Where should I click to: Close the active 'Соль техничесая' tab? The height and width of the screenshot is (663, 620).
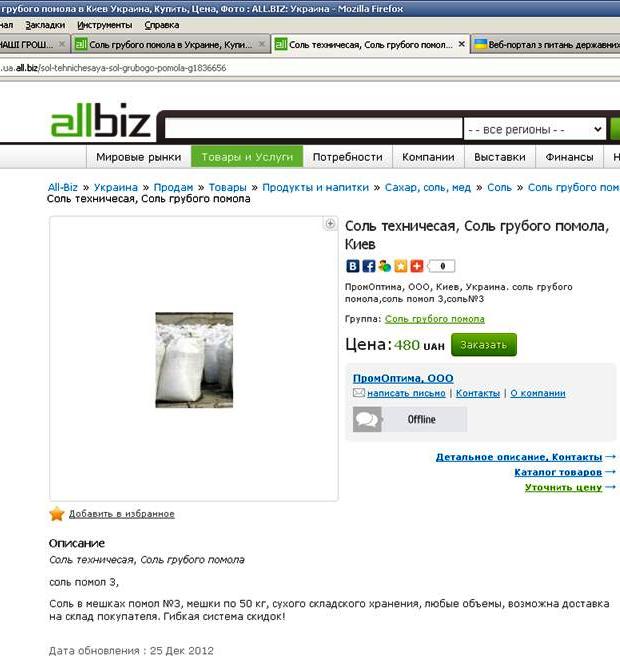coord(461,44)
